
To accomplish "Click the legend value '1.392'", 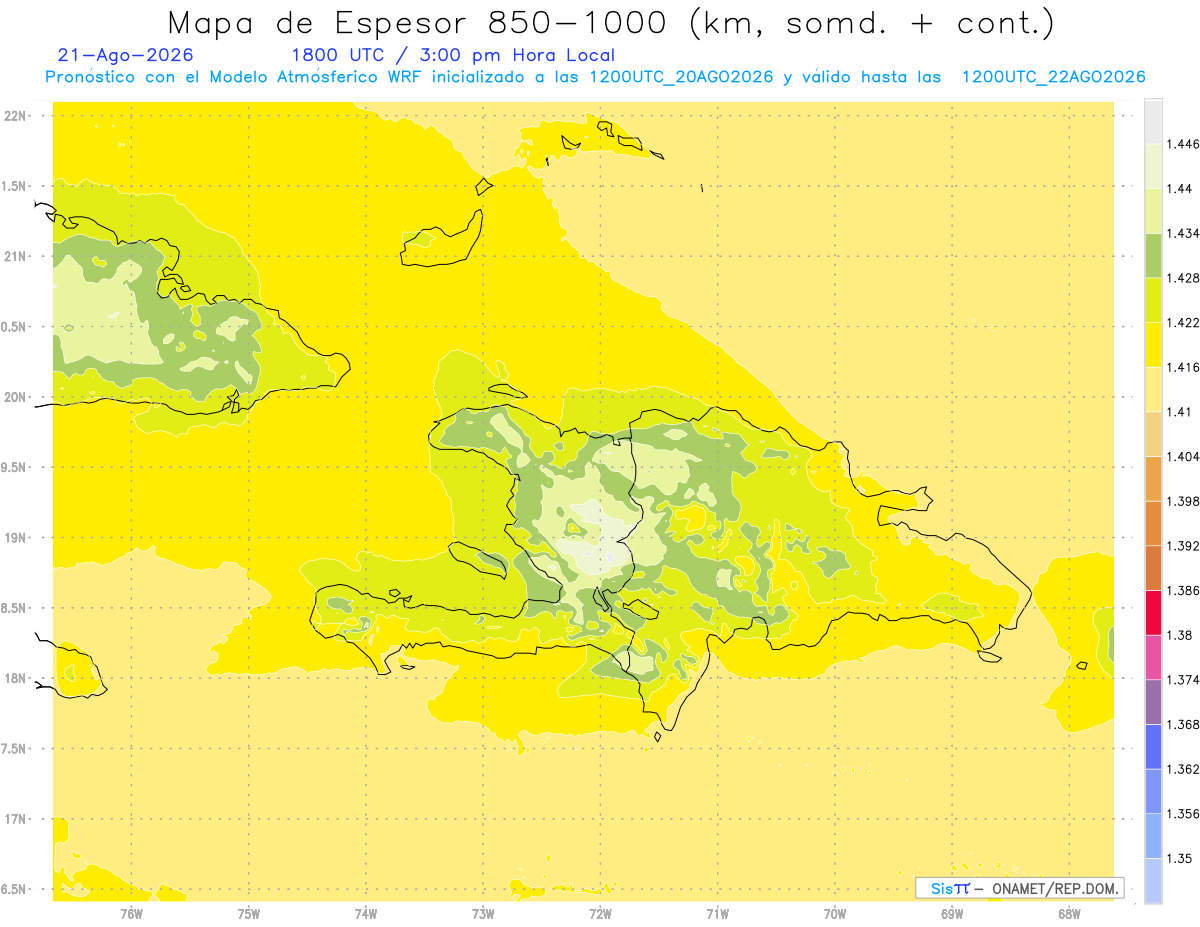I will click(1184, 546).
